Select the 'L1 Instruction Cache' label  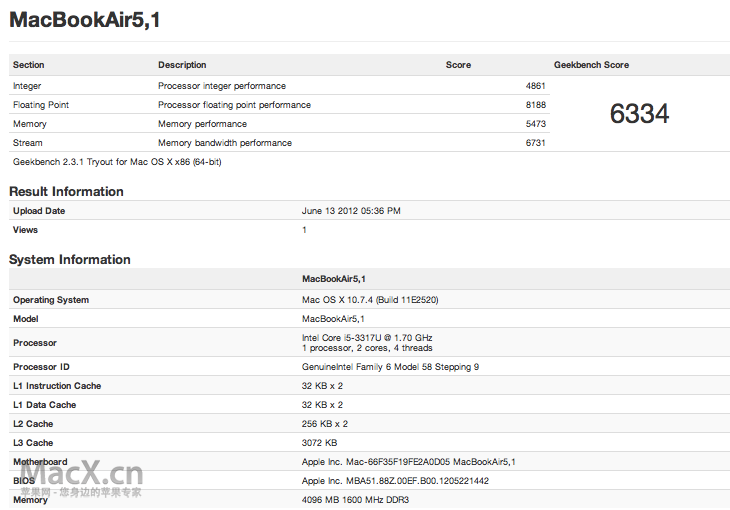click(57, 386)
